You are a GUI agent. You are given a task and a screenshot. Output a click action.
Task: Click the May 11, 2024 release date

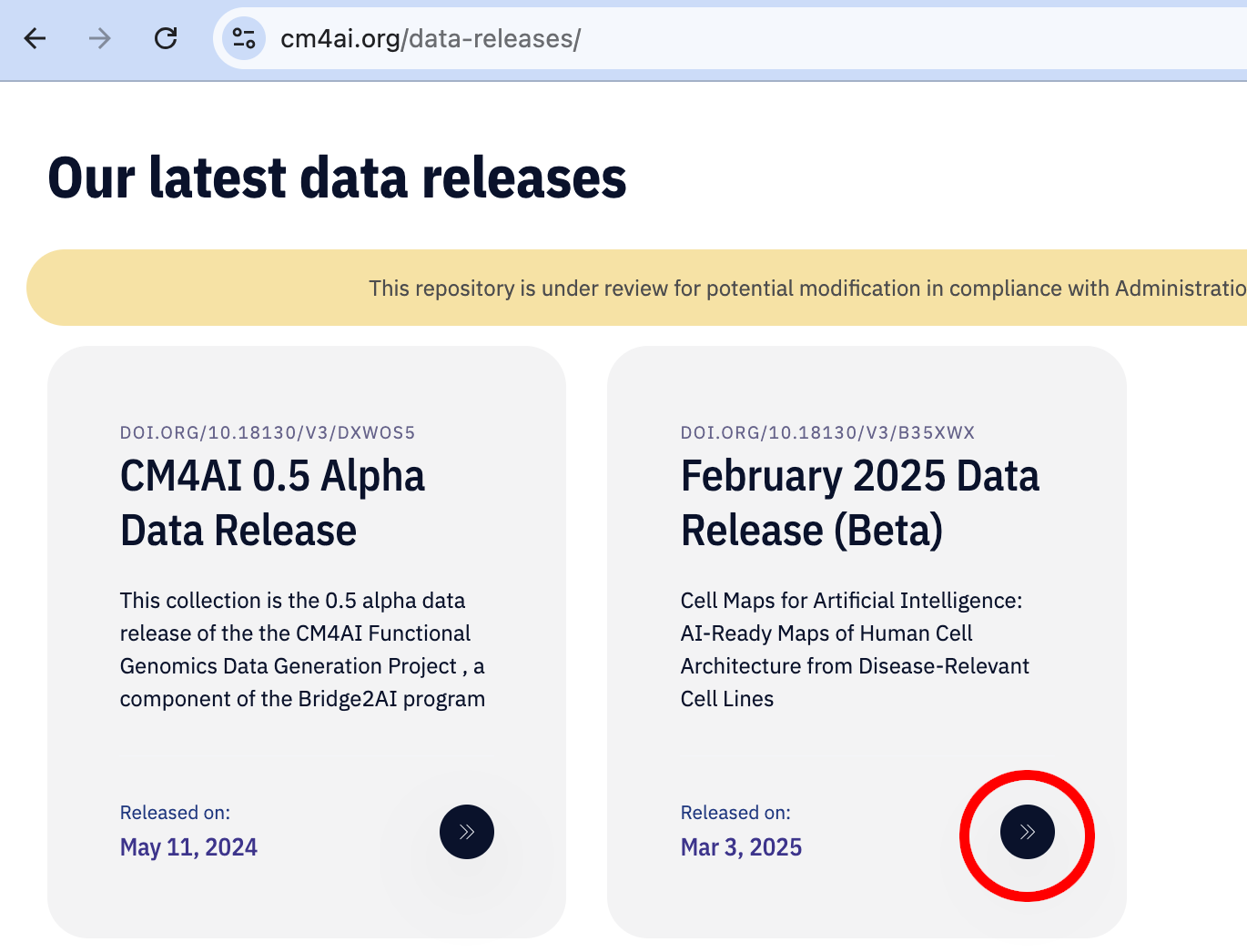pos(188,847)
